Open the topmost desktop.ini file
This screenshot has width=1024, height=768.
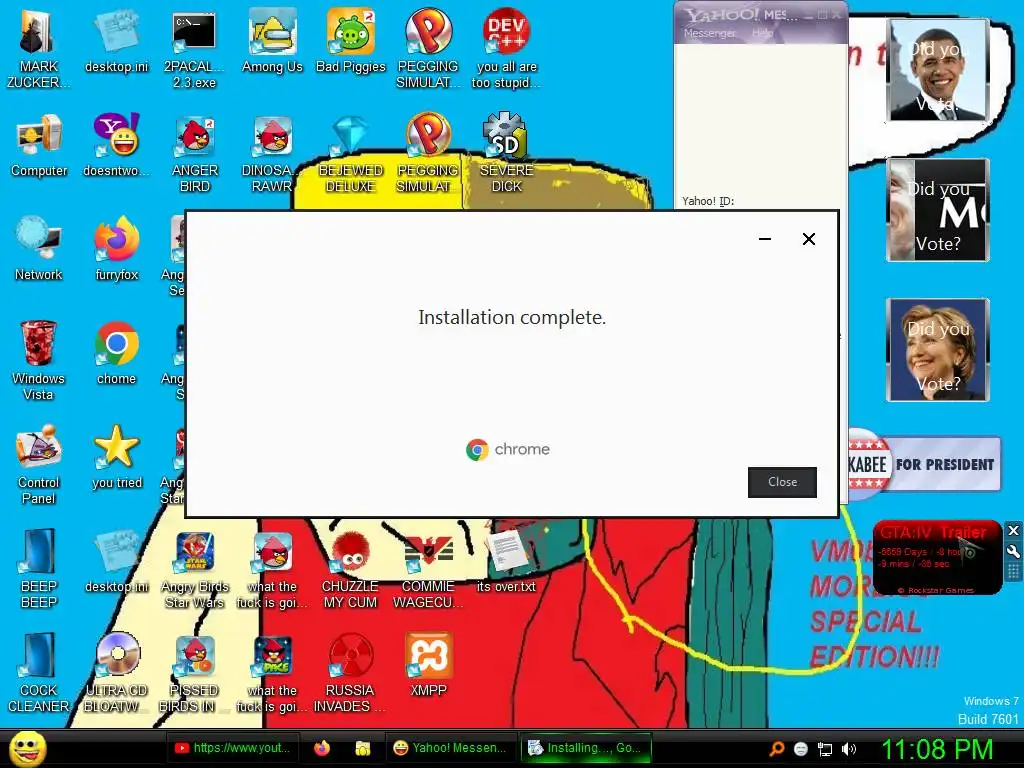coord(117,42)
